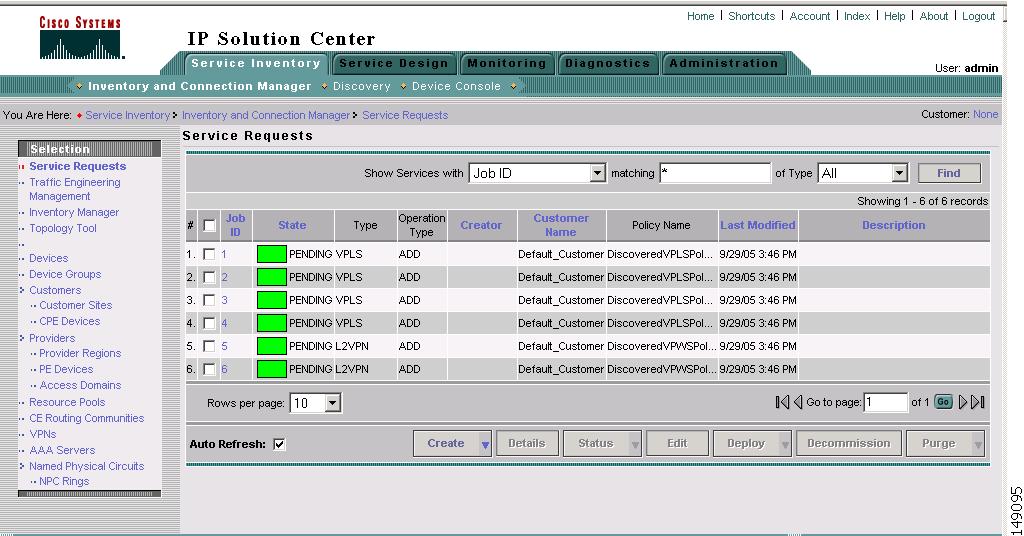The height and width of the screenshot is (536, 1024).
Task: Open the Job ID search field dropdown
Action: (597, 173)
